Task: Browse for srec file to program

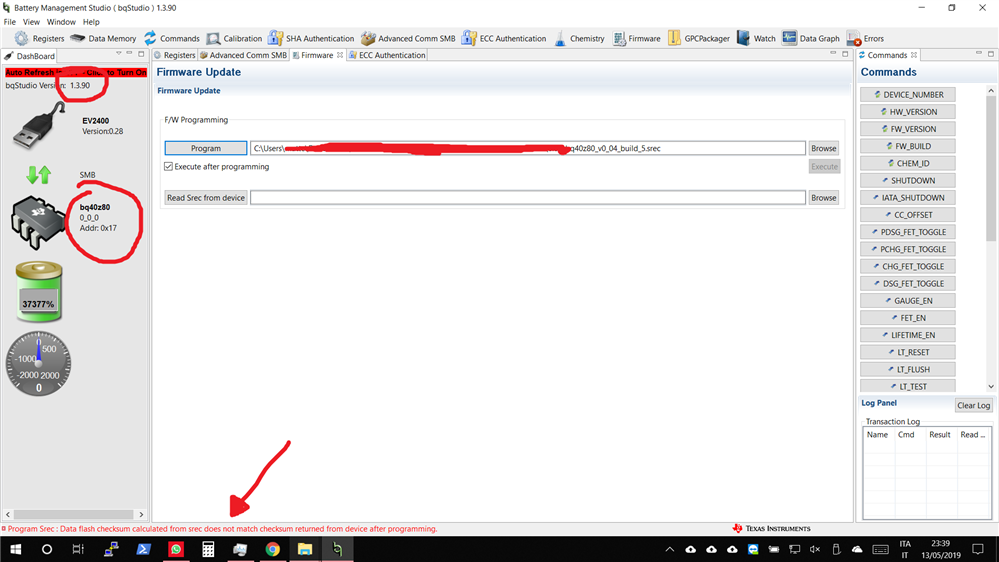Action: tap(823, 148)
